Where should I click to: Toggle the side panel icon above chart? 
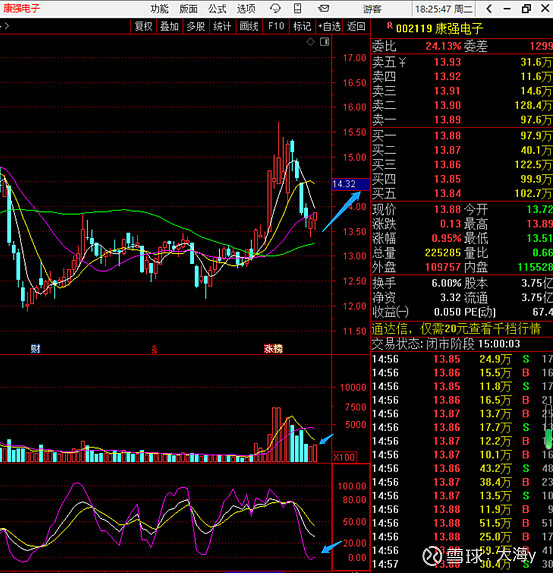point(325,42)
